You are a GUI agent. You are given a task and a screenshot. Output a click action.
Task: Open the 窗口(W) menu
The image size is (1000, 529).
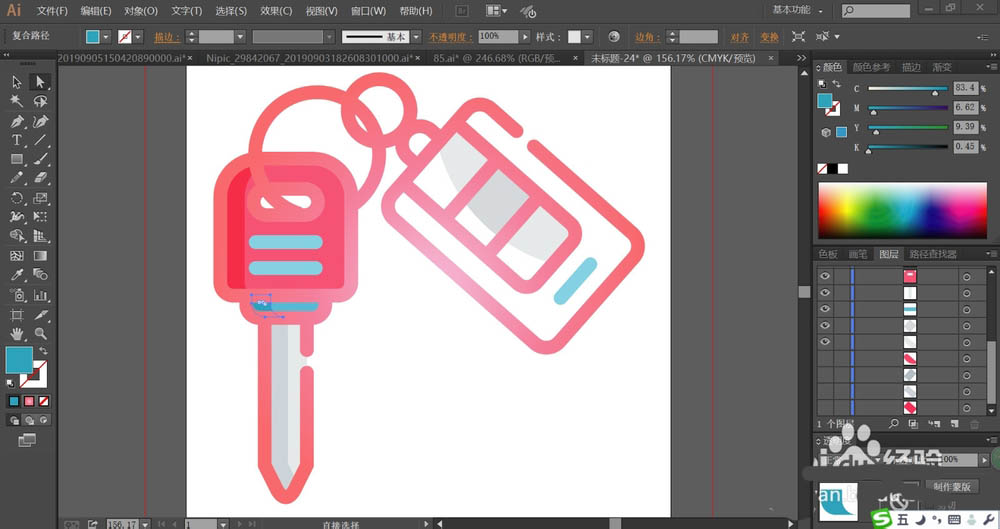pyautogui.click(x=368, y=11)
